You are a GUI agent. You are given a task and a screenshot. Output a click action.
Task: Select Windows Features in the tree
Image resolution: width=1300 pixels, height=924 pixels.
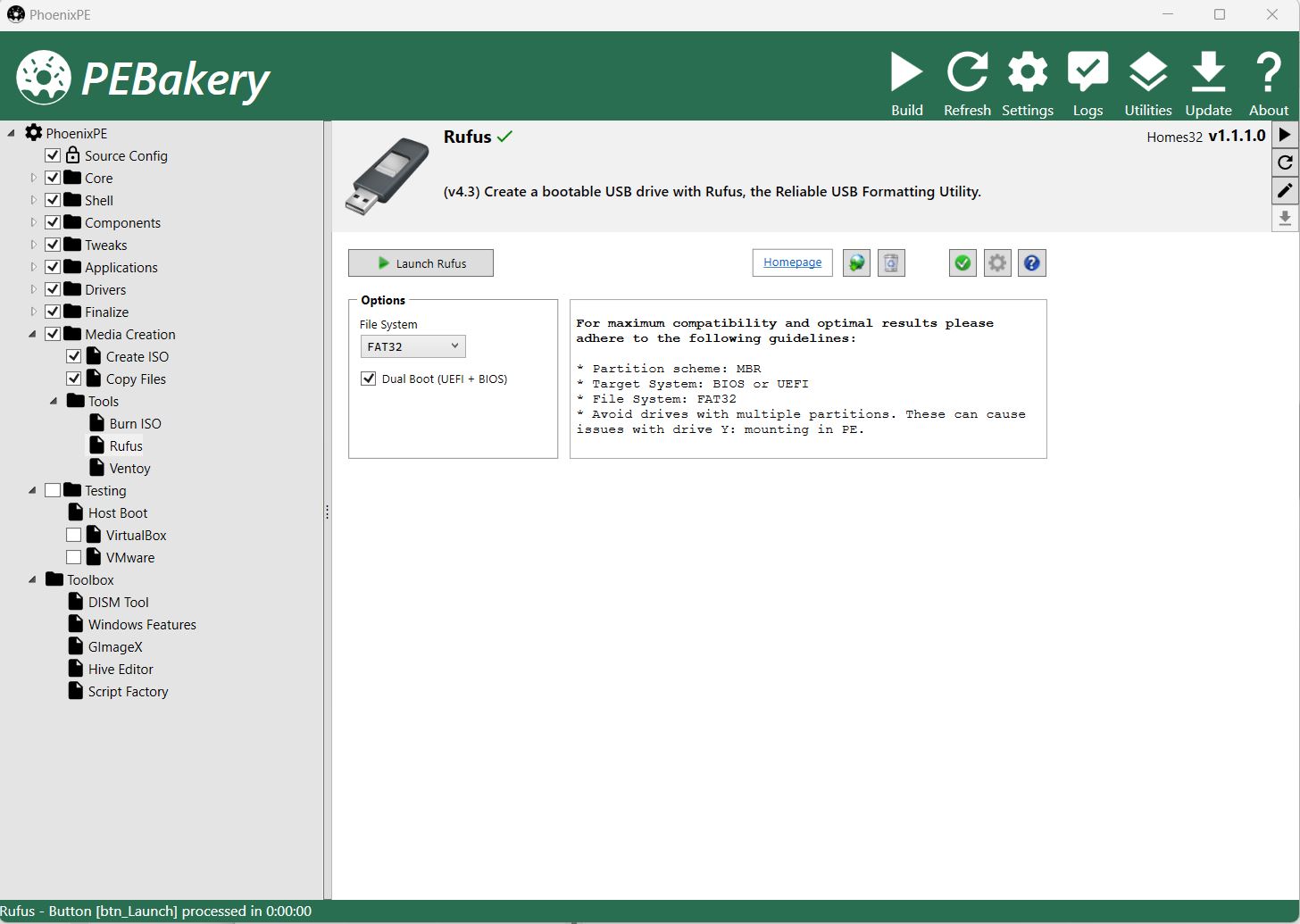(142, 624)
